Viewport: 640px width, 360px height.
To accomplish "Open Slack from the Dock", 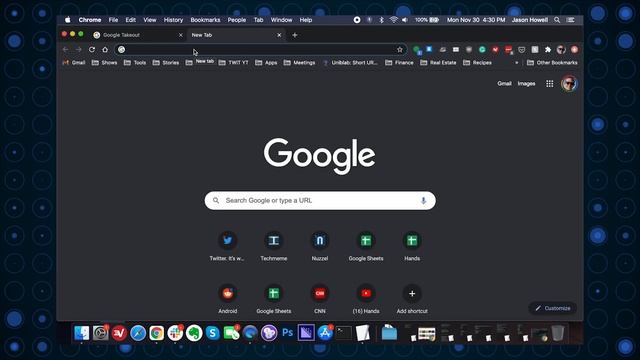I will tap(175, 333).
